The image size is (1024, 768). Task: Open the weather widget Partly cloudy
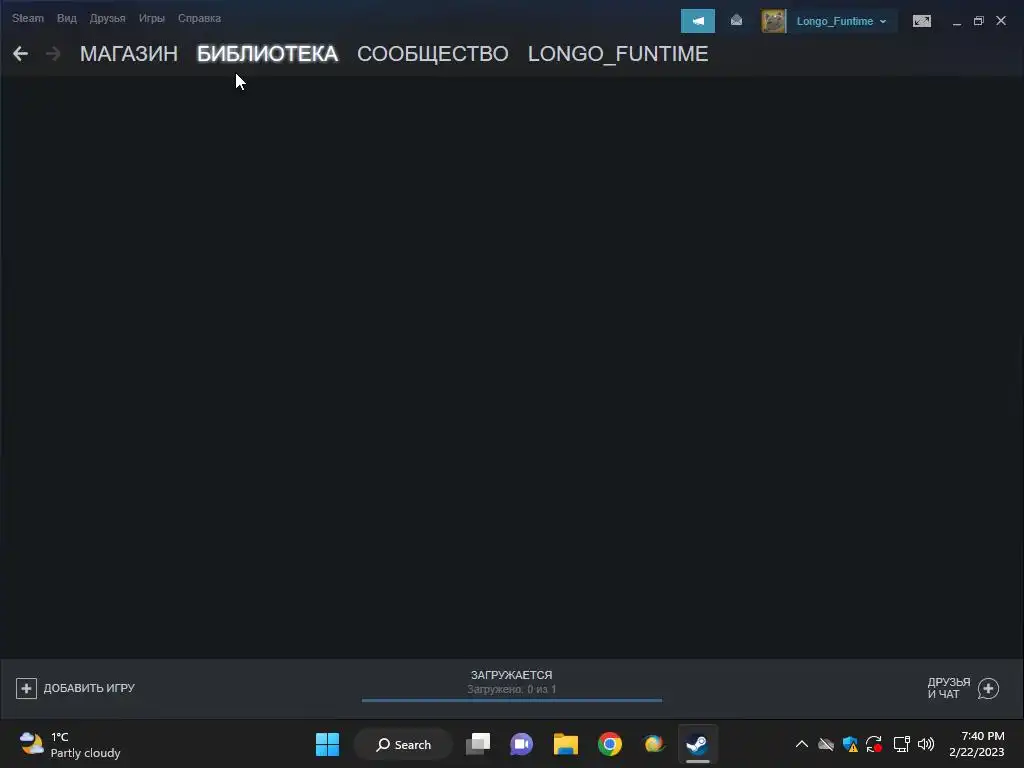[70, 744]
